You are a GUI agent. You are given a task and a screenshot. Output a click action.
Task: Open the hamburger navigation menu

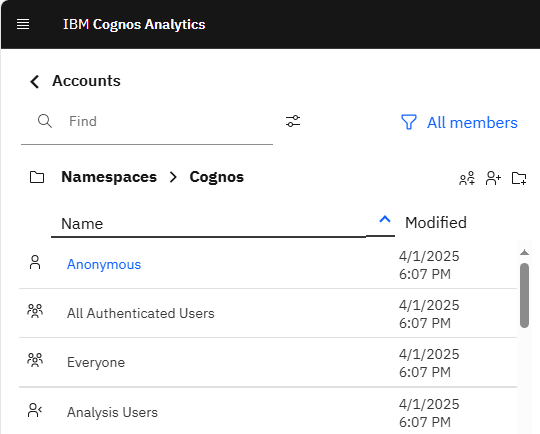(23, 24)
